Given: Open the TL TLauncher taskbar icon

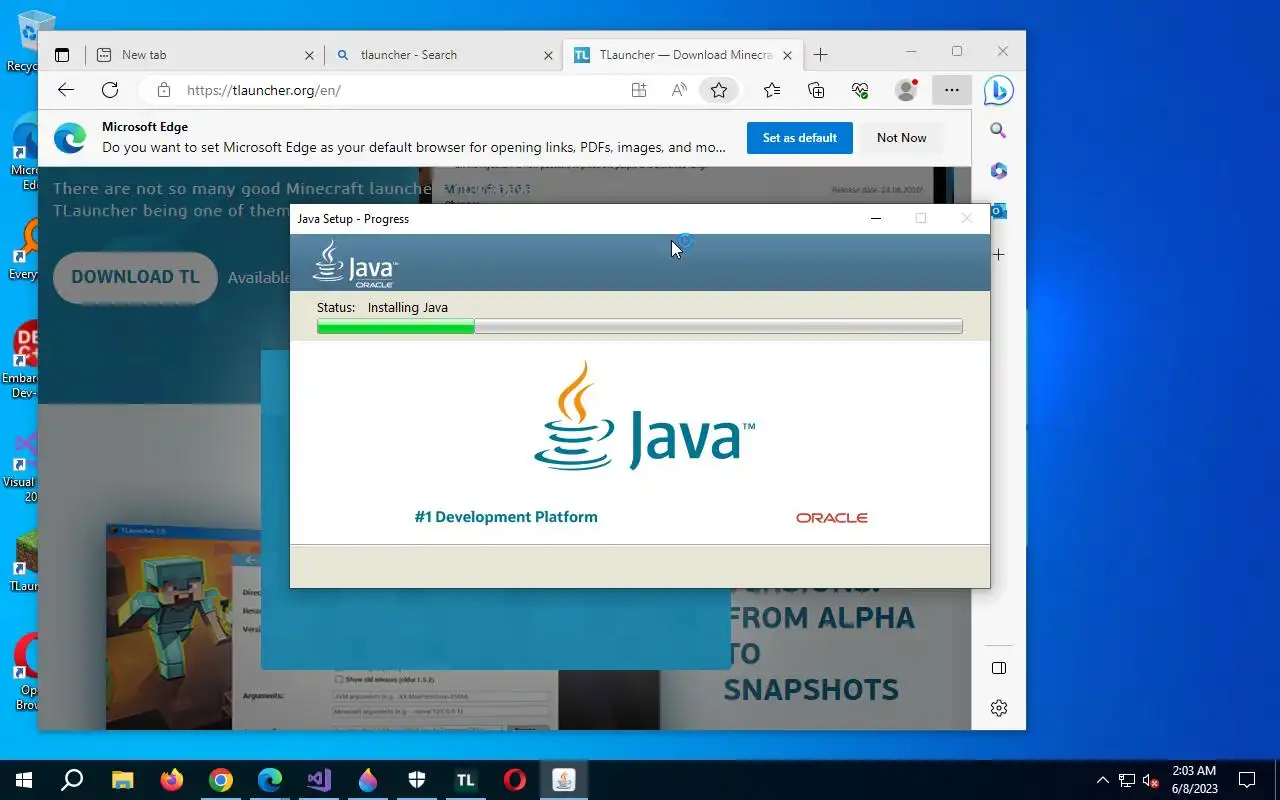Looking at the screenshot, I should (x=466, y=780).
